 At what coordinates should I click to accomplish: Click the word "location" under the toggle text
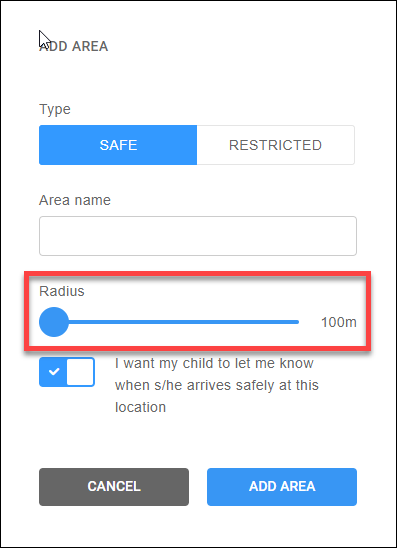[140, 407]
